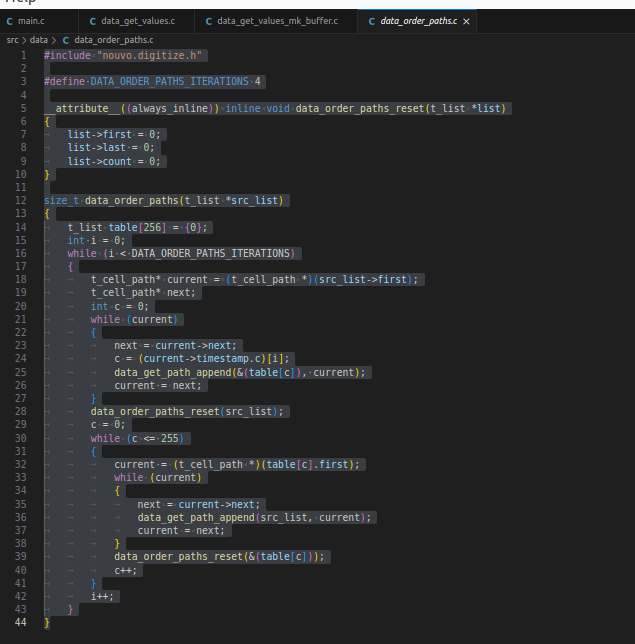The width and height of the screenshot is (635, 644).
Task: Click data_order_paths_reset(src_list) call
Action: [188, 411]
